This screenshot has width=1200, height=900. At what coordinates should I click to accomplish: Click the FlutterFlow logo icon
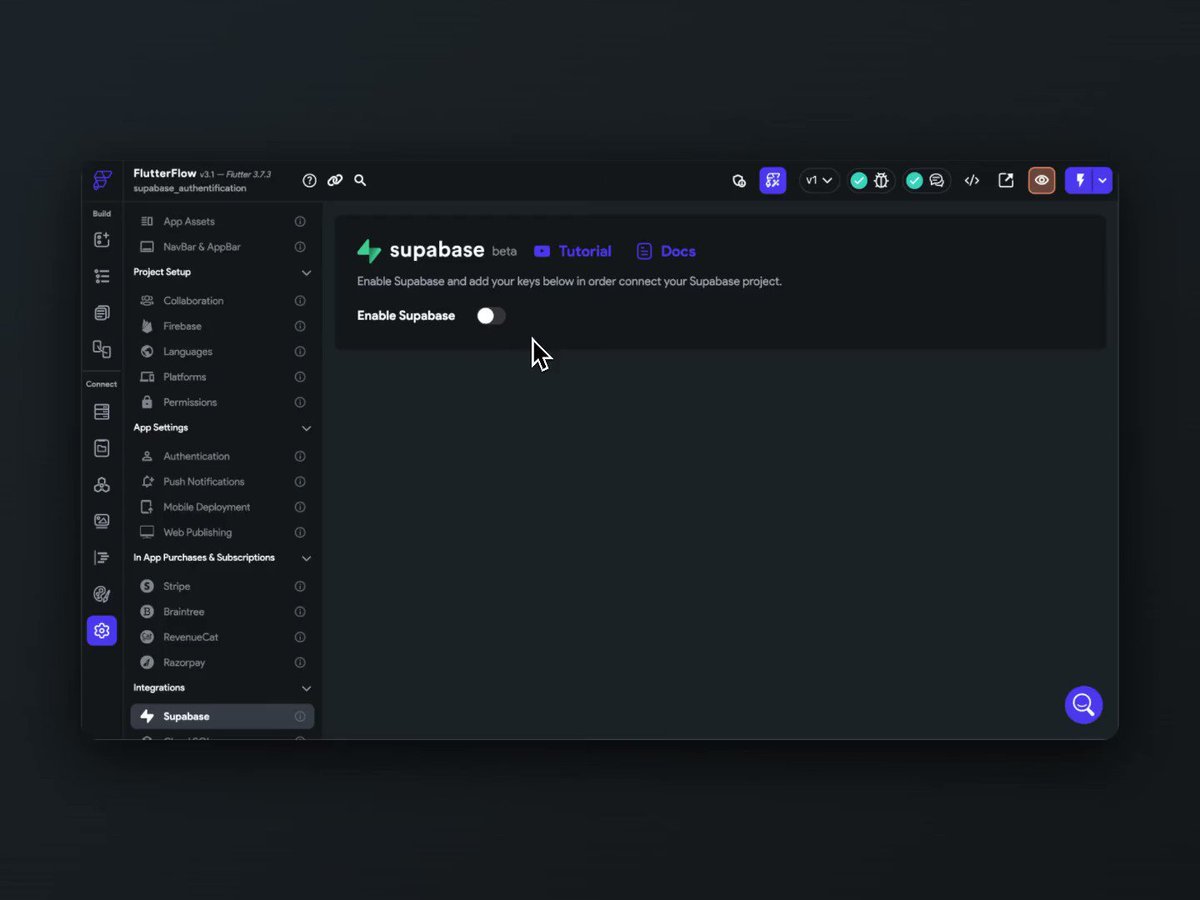pos(102,180)
